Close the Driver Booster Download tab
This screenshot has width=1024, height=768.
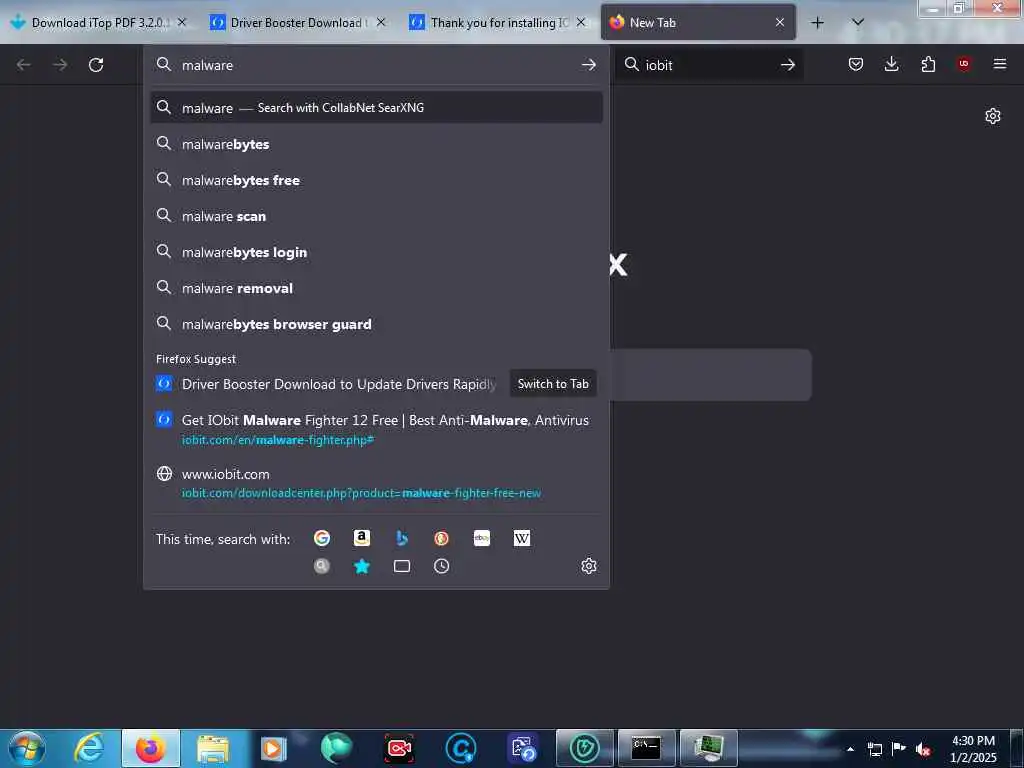click(x=381, y=22)
